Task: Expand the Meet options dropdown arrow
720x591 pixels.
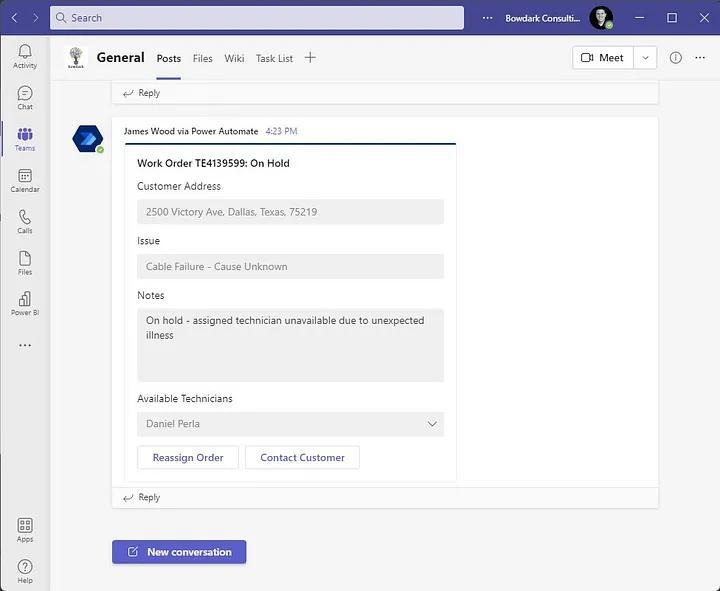Action: pyautogui.click(x=645, y=58)
